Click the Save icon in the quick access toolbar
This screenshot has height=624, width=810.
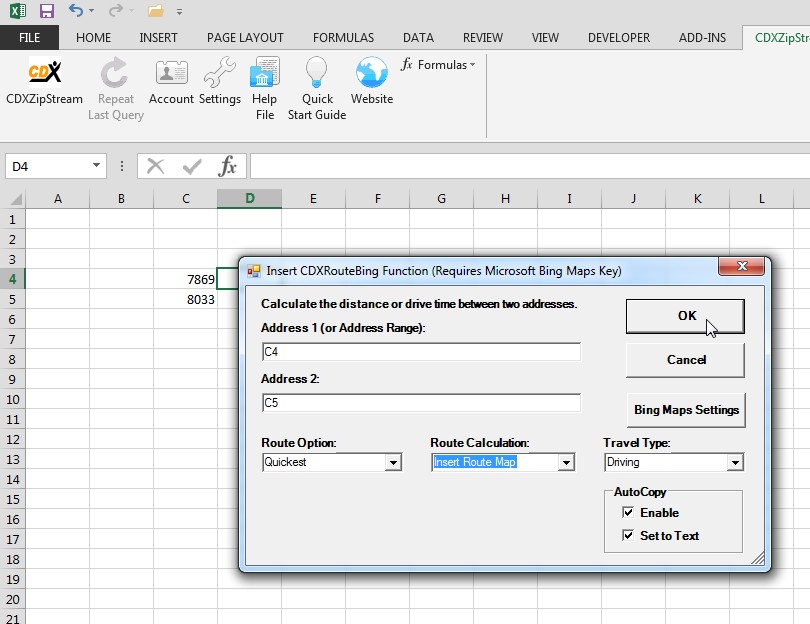tap(47, 11)
